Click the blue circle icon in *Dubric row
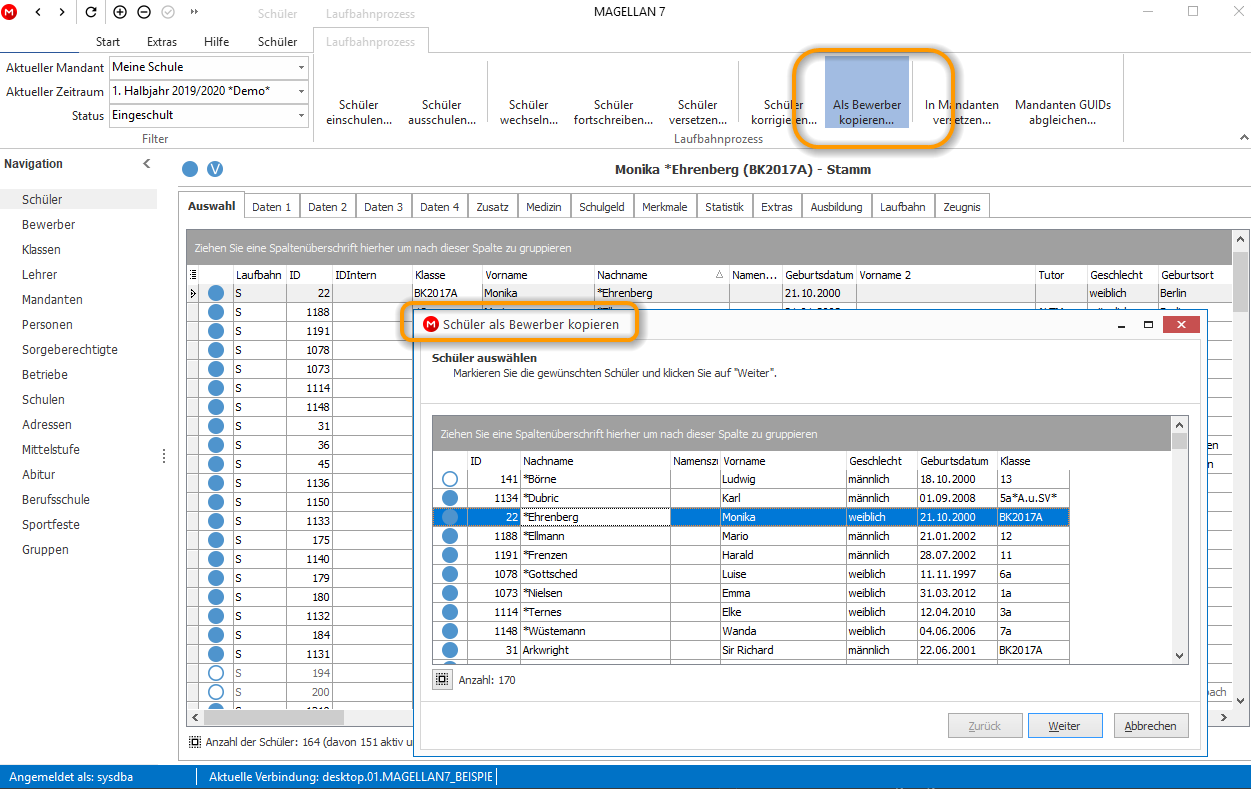This screenshot has width=1251, height=789. tap(450, 498)
